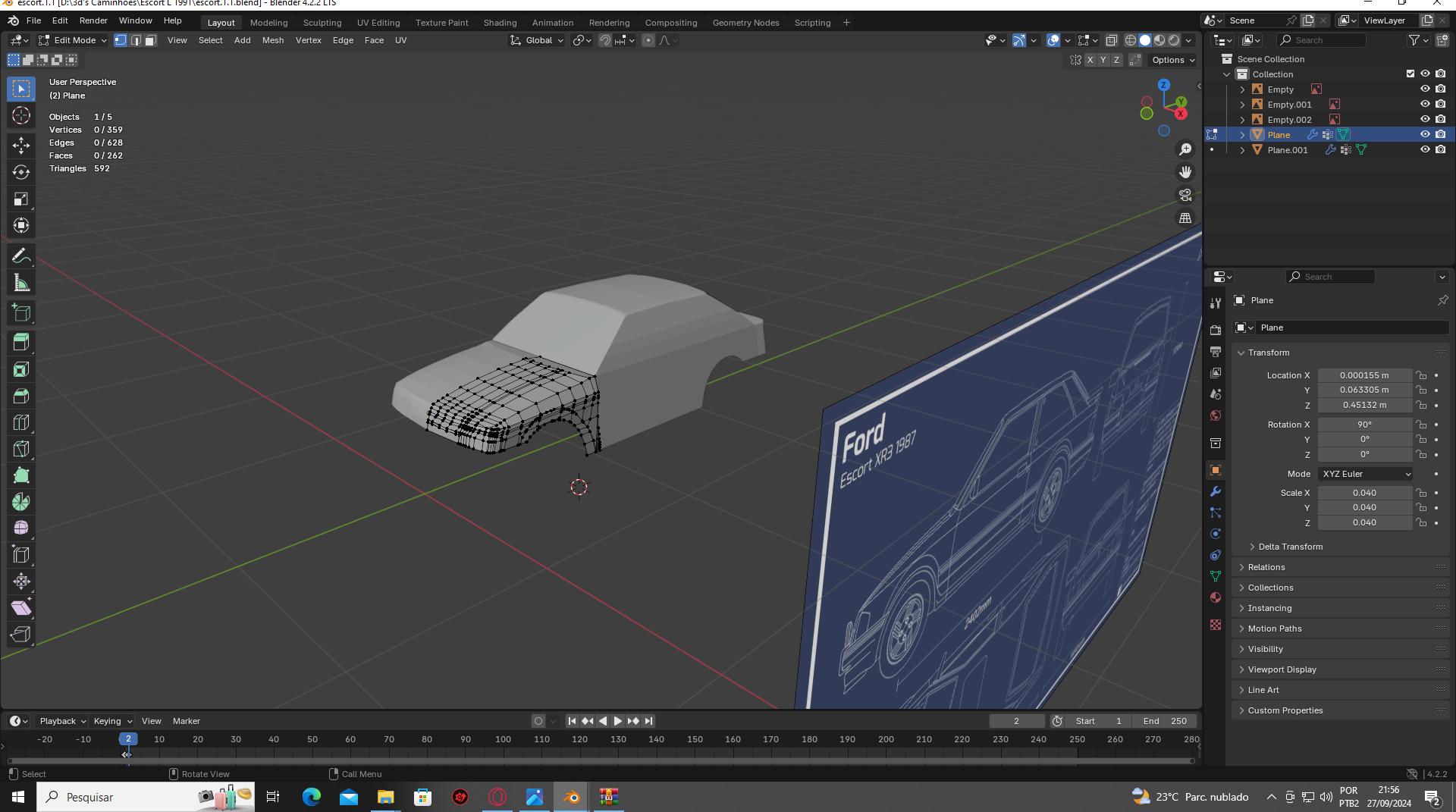The width and height of the screenshot is (1456, 812).
Task: Open the Mesh menu
Action: pyautogui.click(x=273, y=40)
